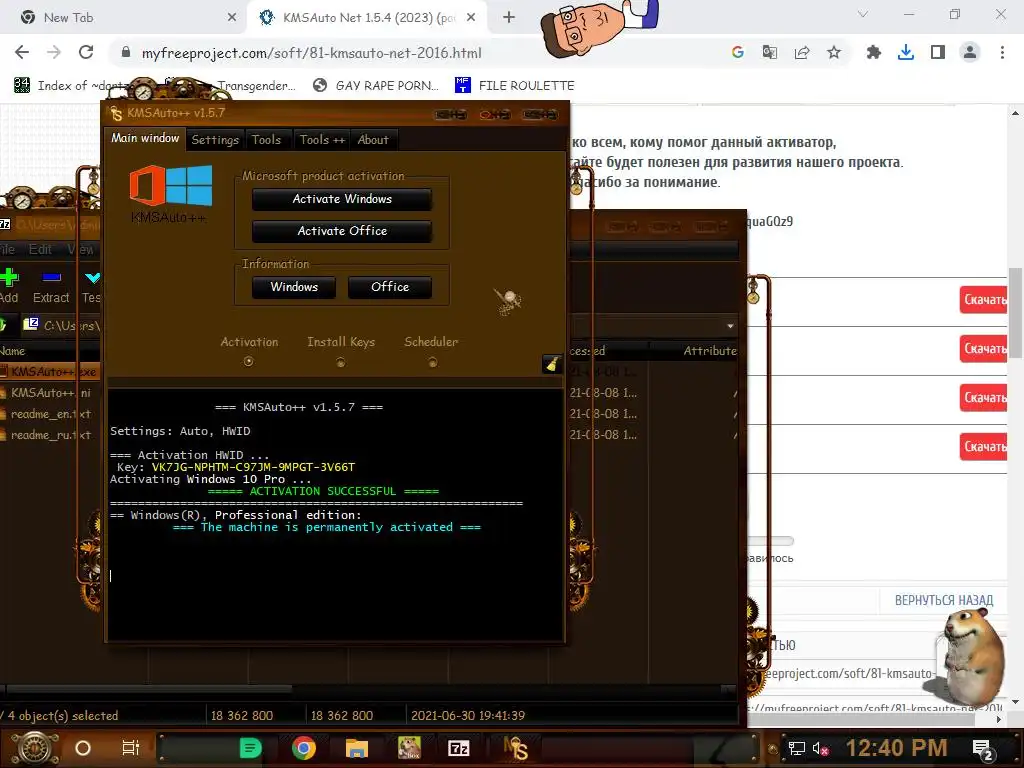Select the Activation radio button
Screen dimensions: 1024x768
coord(248,361)
